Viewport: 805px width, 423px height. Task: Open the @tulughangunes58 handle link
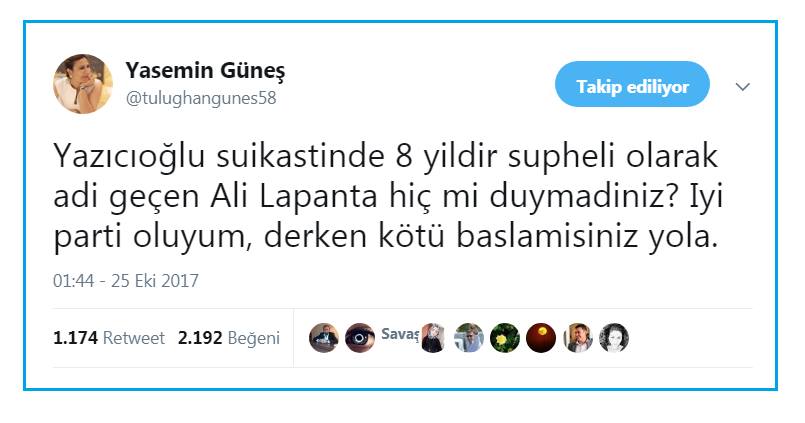pos(201,98)
